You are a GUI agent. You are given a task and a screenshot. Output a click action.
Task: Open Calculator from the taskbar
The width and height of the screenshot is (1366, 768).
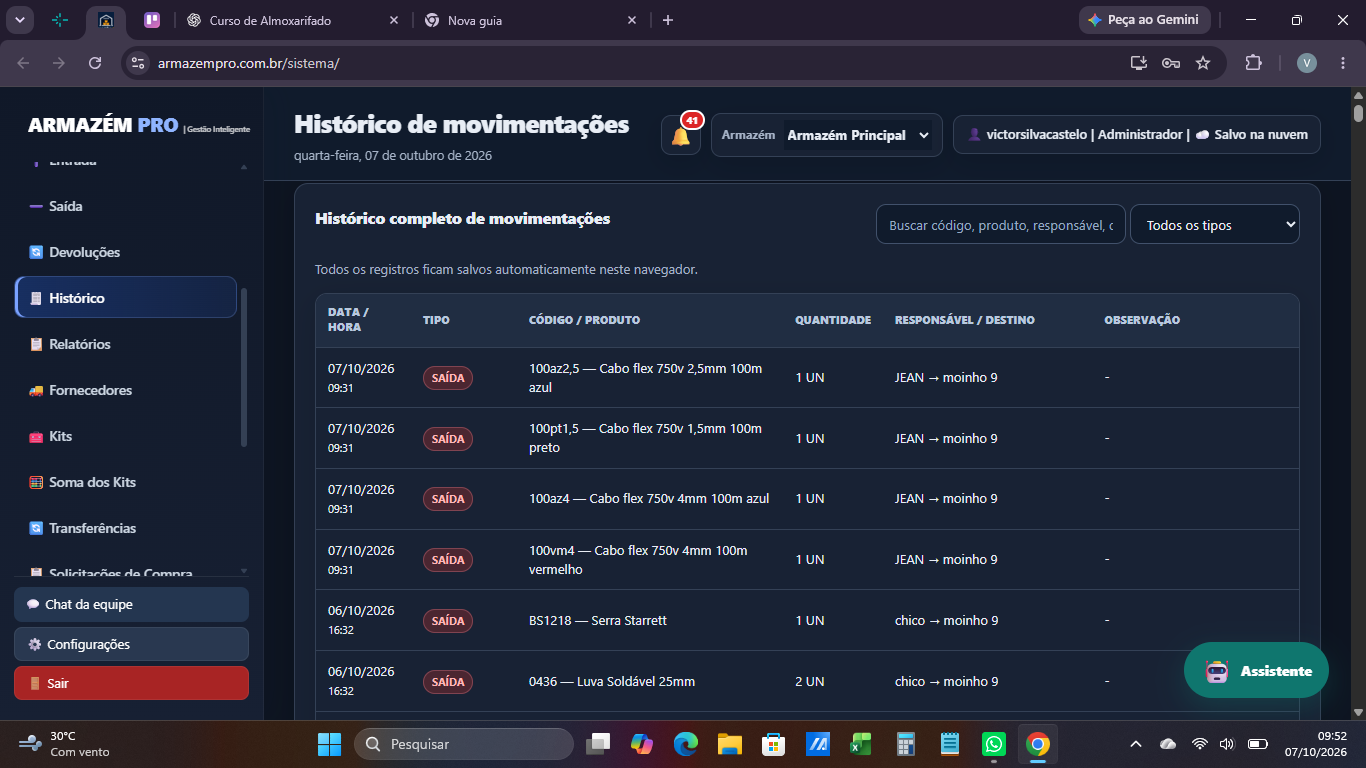coord(906,744)
